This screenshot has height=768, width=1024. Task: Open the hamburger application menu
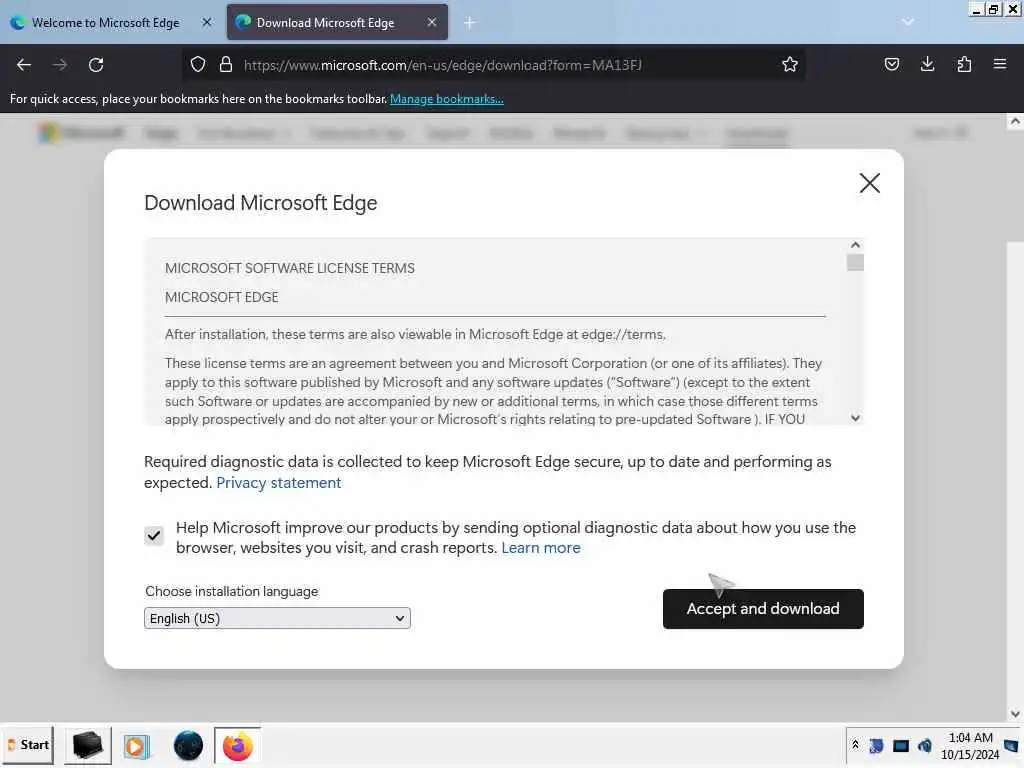point(999,64)
